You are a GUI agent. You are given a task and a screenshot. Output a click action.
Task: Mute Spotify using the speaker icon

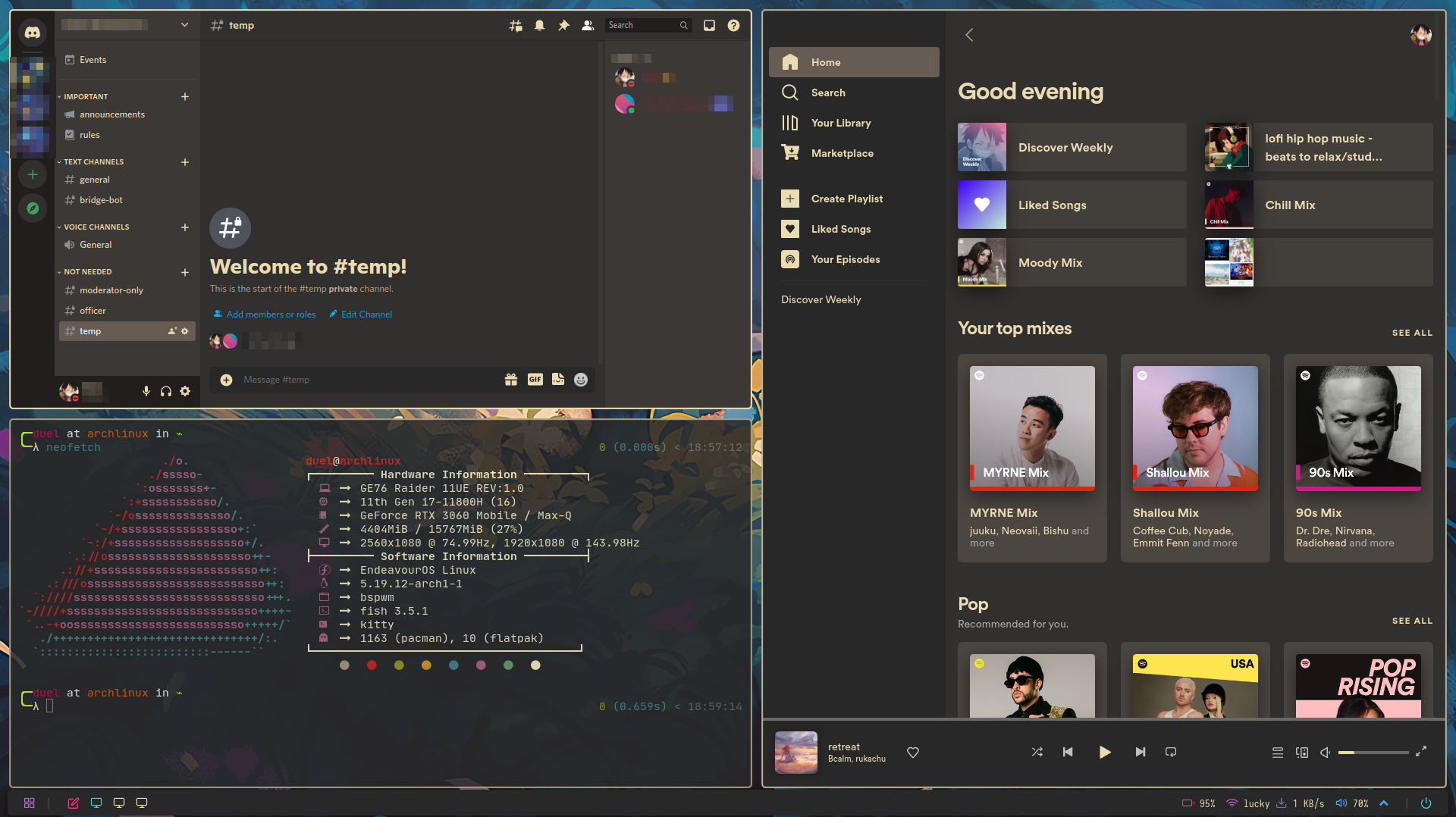point(1325,753)
